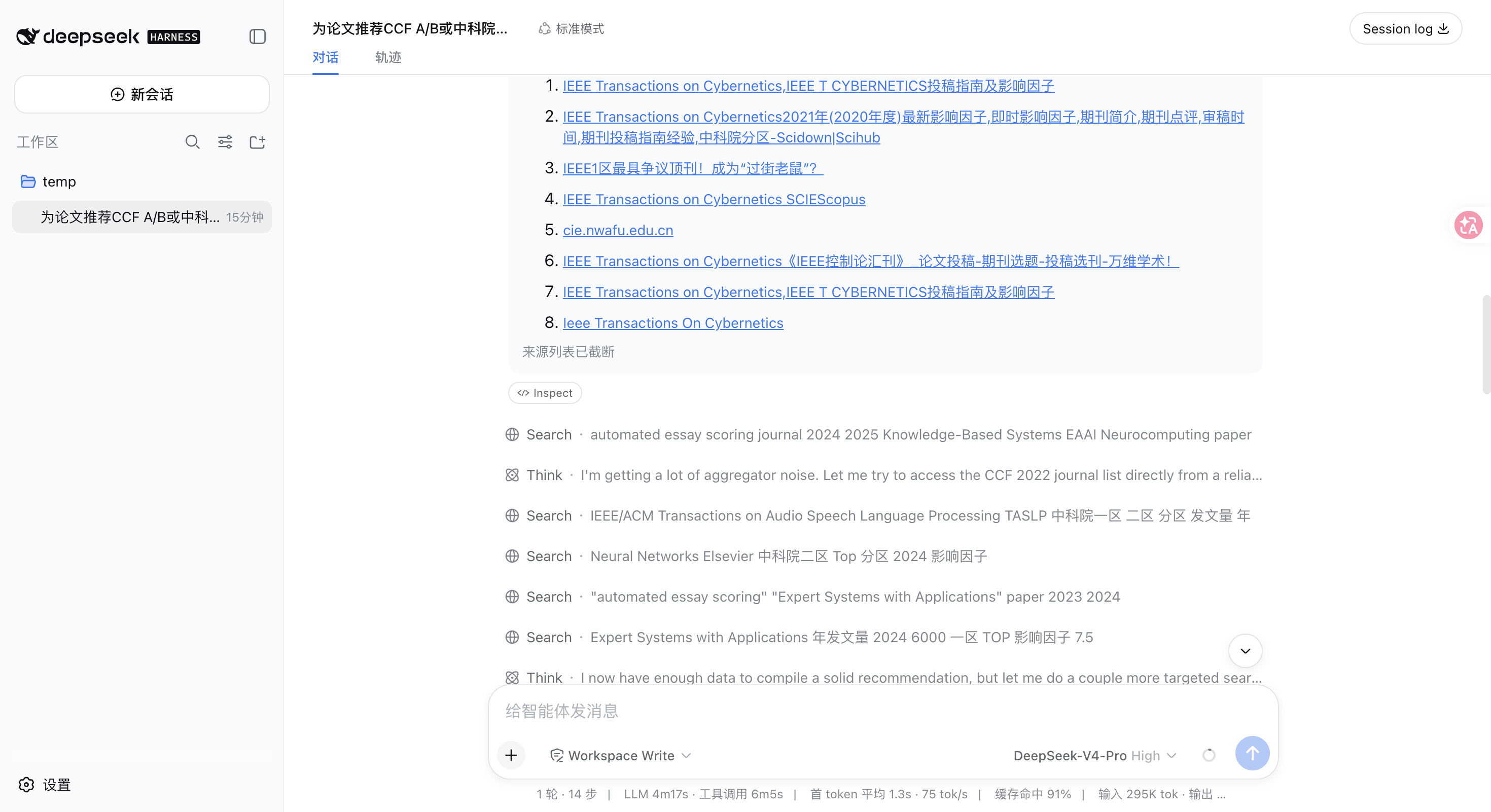Click the 'LLM 4m17s · 工具调用 6m5s' status
The image size is (1491, 812).
[703, 794]
